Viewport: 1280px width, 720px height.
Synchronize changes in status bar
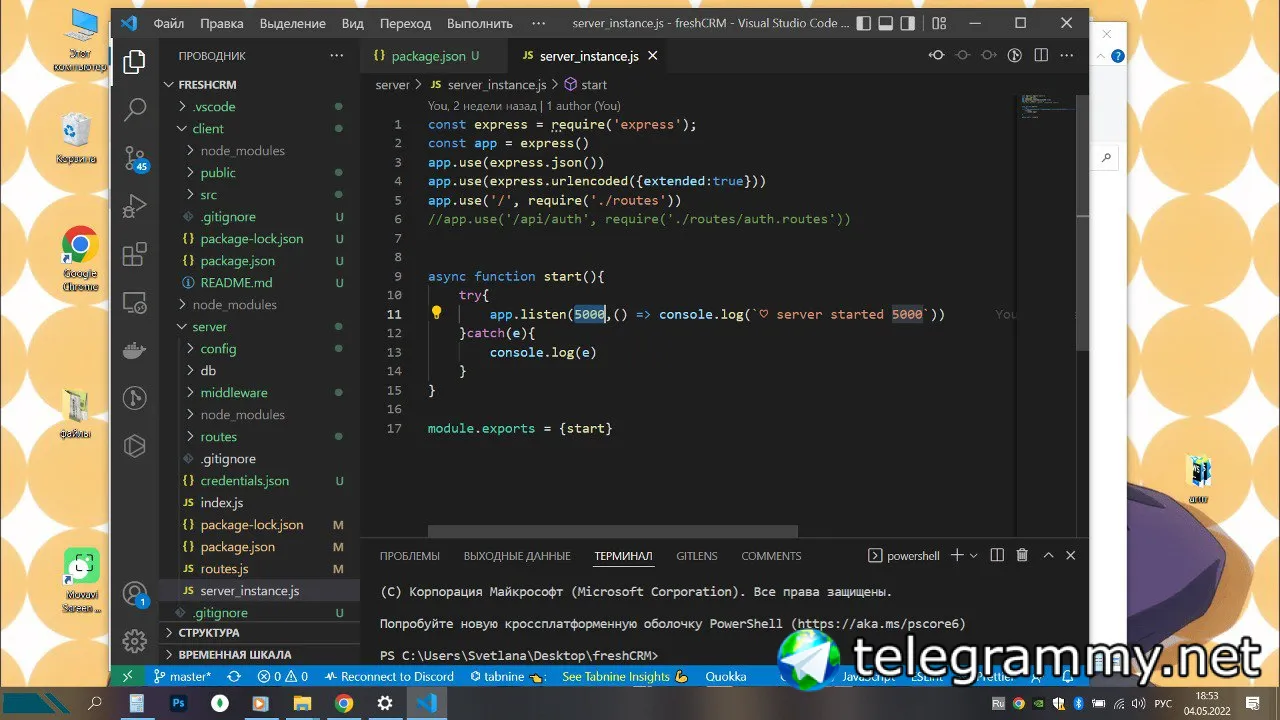coord(234,676)
